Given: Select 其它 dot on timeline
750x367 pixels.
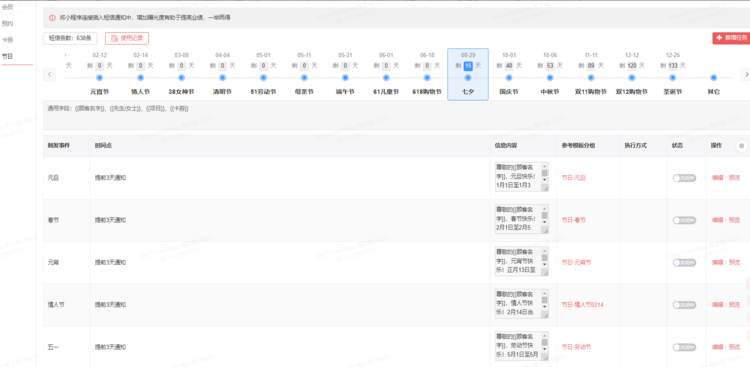Looking at the screenshot, I should tap(714, 78).
